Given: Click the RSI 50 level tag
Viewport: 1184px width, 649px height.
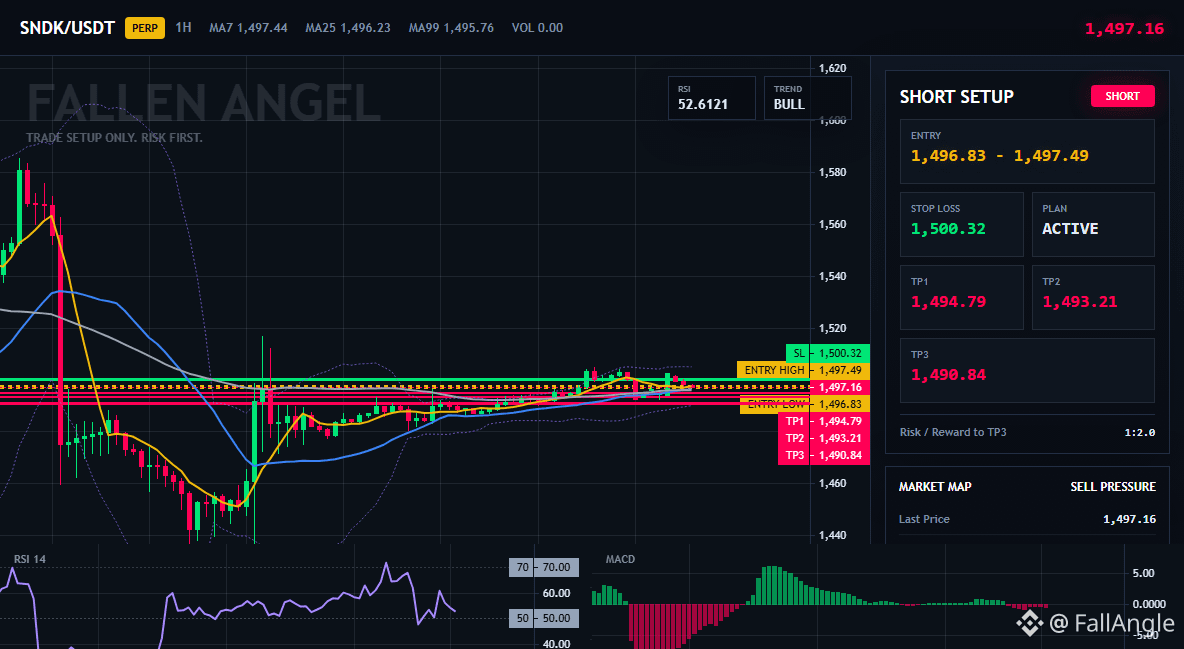Looking at the screenshot, I should (544, 618).
